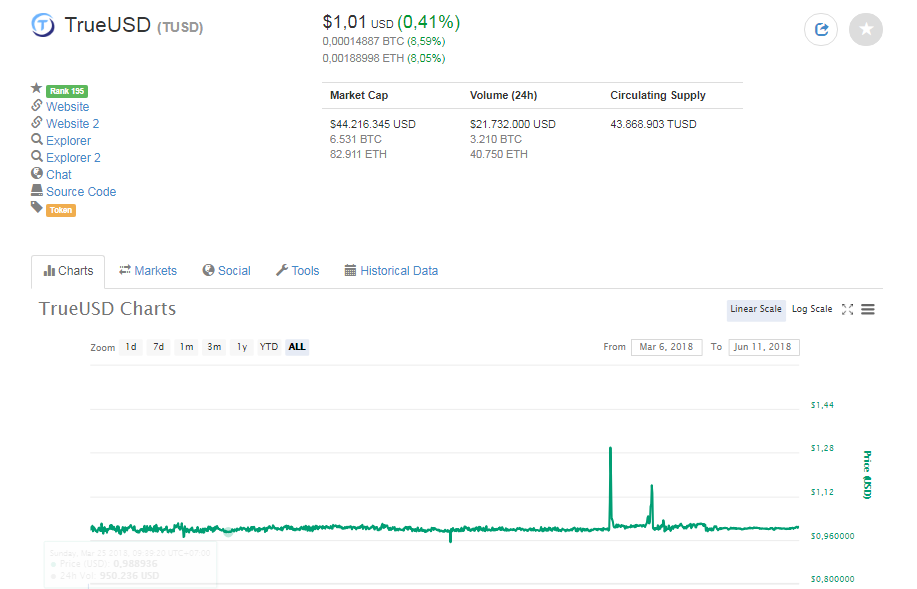Set chart zoom to 7d
Screen dimensions: 917x589
click(x=158, y=347)
